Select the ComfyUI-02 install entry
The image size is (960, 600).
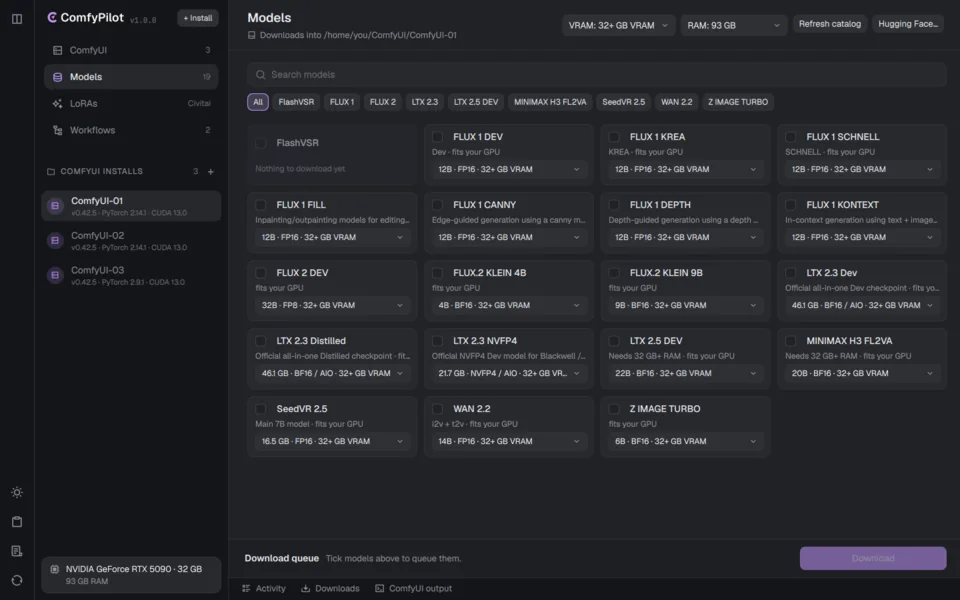tap(131, 241)
